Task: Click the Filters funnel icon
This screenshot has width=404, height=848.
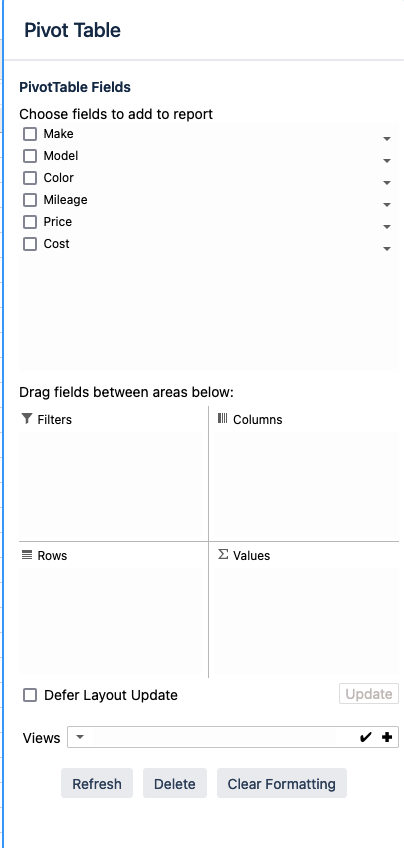Action: click(27, 419)
